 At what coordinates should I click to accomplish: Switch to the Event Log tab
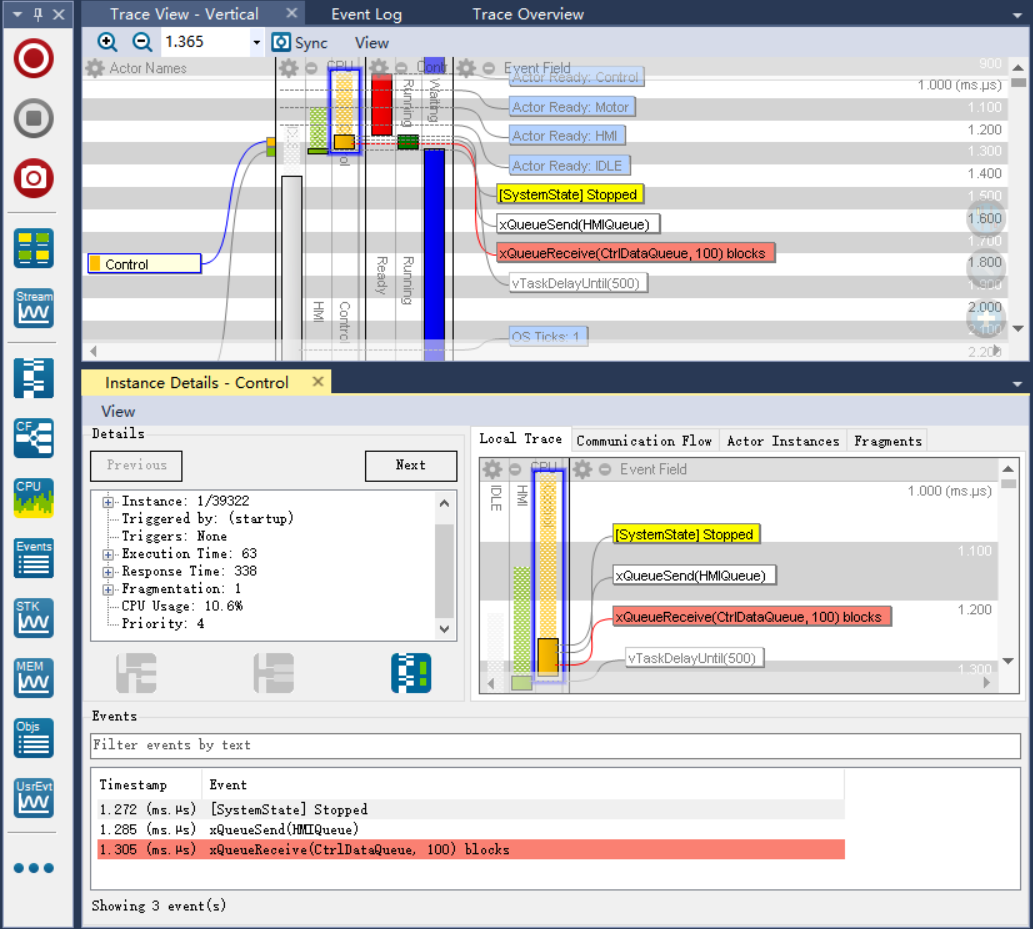(366, 14)
